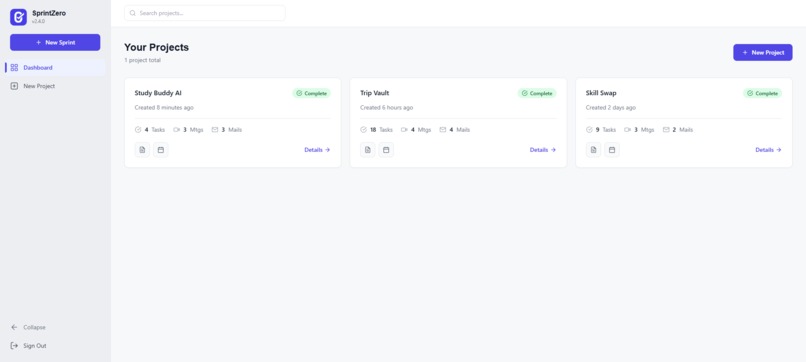This screenshot has height=362, width=806.
Task: Click the SprintZero checkmark logo icon
Action: pos(19,17)
